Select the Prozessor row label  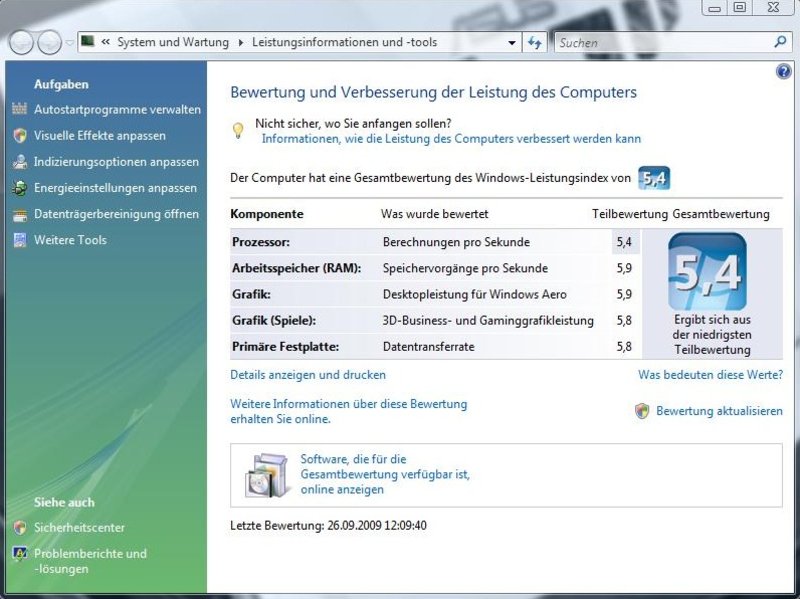click(261, 242)
